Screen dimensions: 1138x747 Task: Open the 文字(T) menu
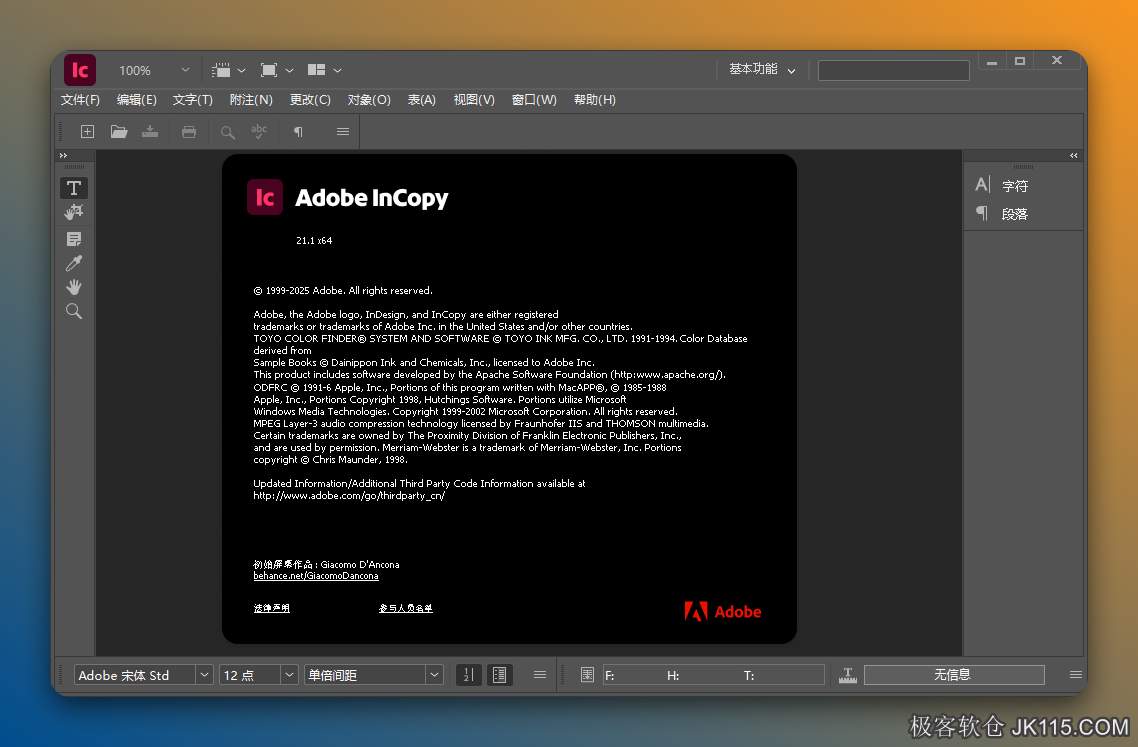coord(192,99)
